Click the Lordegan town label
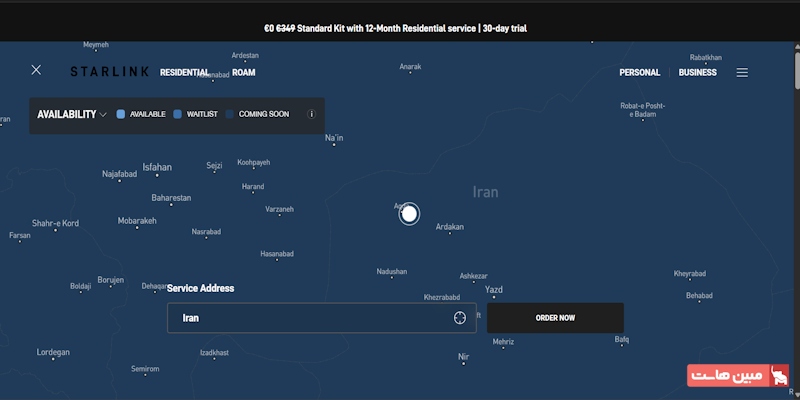 [x=53, y=352]
